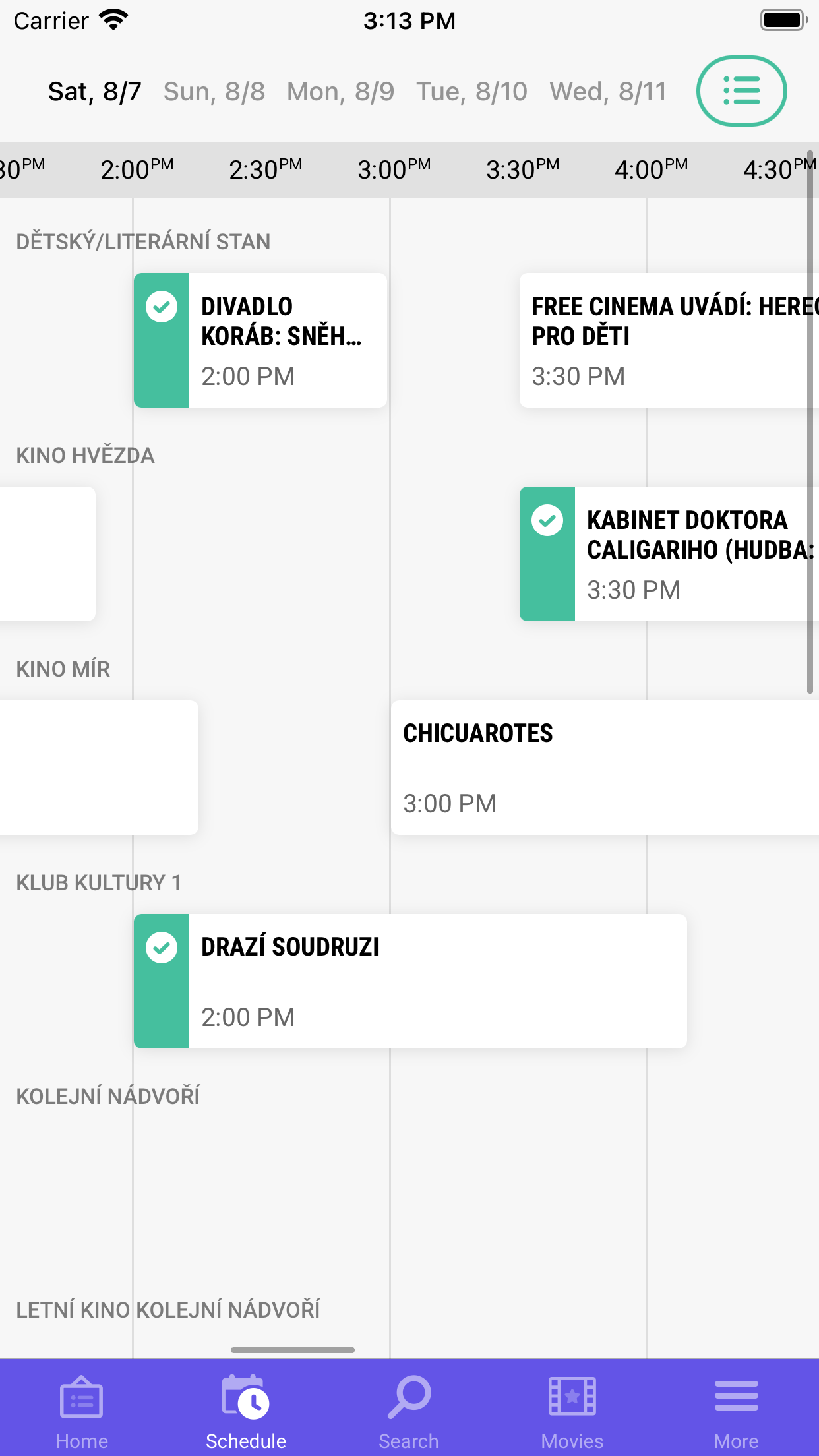Open the Movies film icon
819x1456 pixels.
[572, 1398]
